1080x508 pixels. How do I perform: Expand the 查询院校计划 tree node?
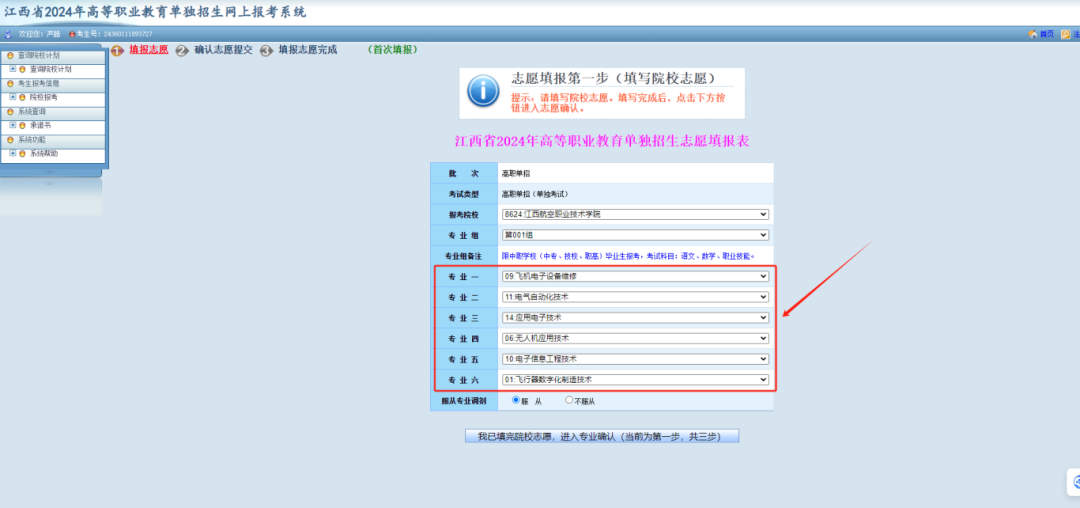(13, 70)
